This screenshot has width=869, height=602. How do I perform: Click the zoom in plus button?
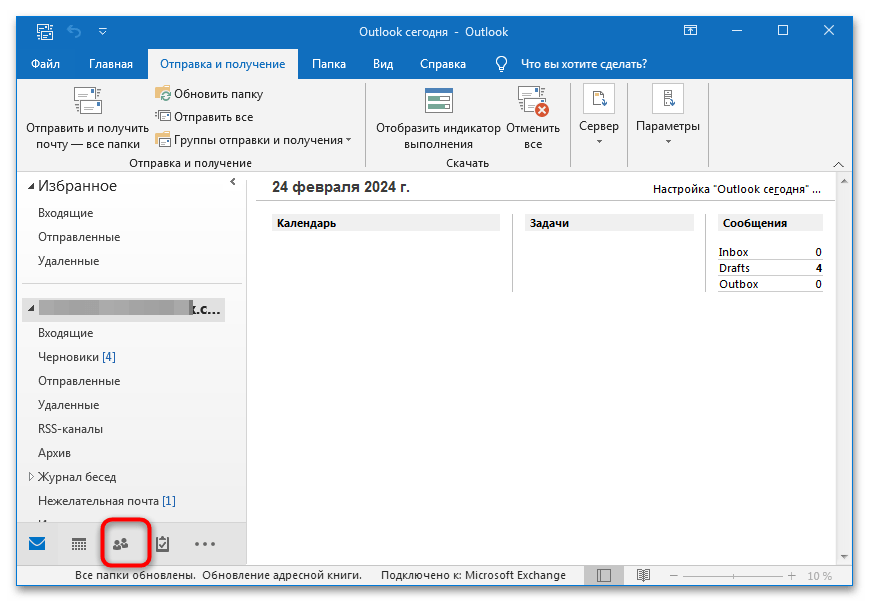[792, 576]
